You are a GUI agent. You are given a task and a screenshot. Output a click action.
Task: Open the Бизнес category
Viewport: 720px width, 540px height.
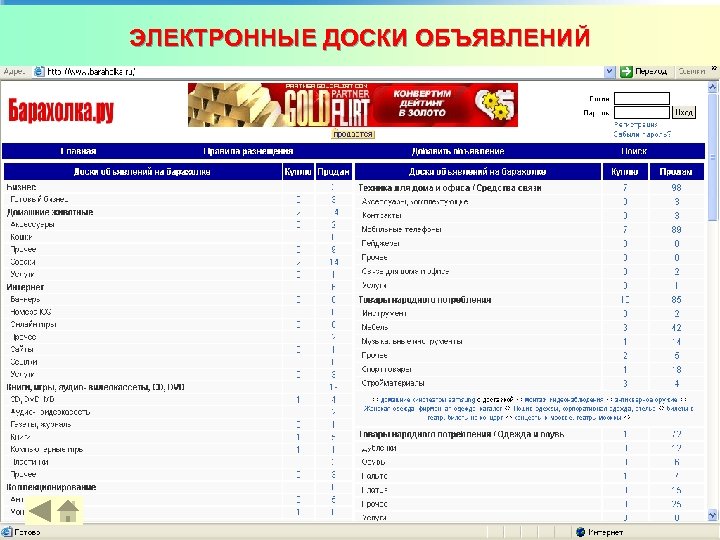pyautogui.click(x=21, y=187)
